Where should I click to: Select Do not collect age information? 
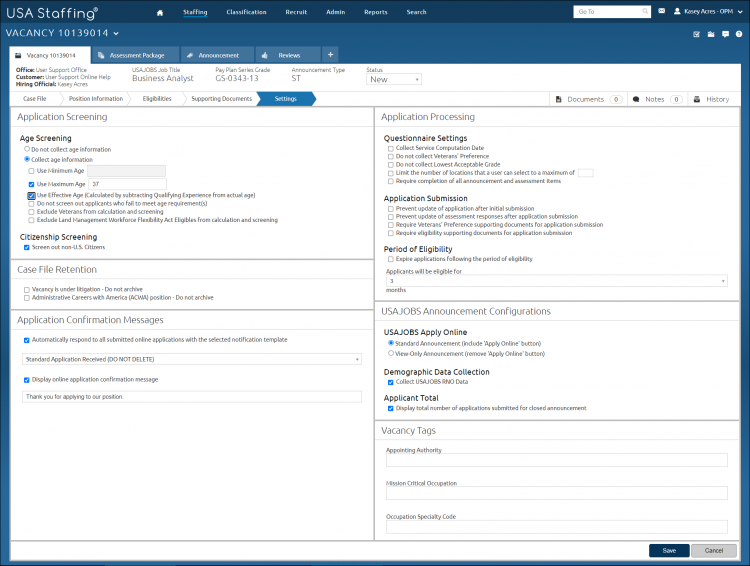click(27, 149)
